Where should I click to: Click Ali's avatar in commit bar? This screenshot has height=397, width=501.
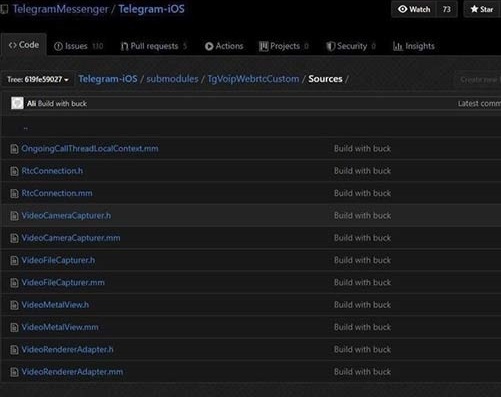(x=17, y=103)
